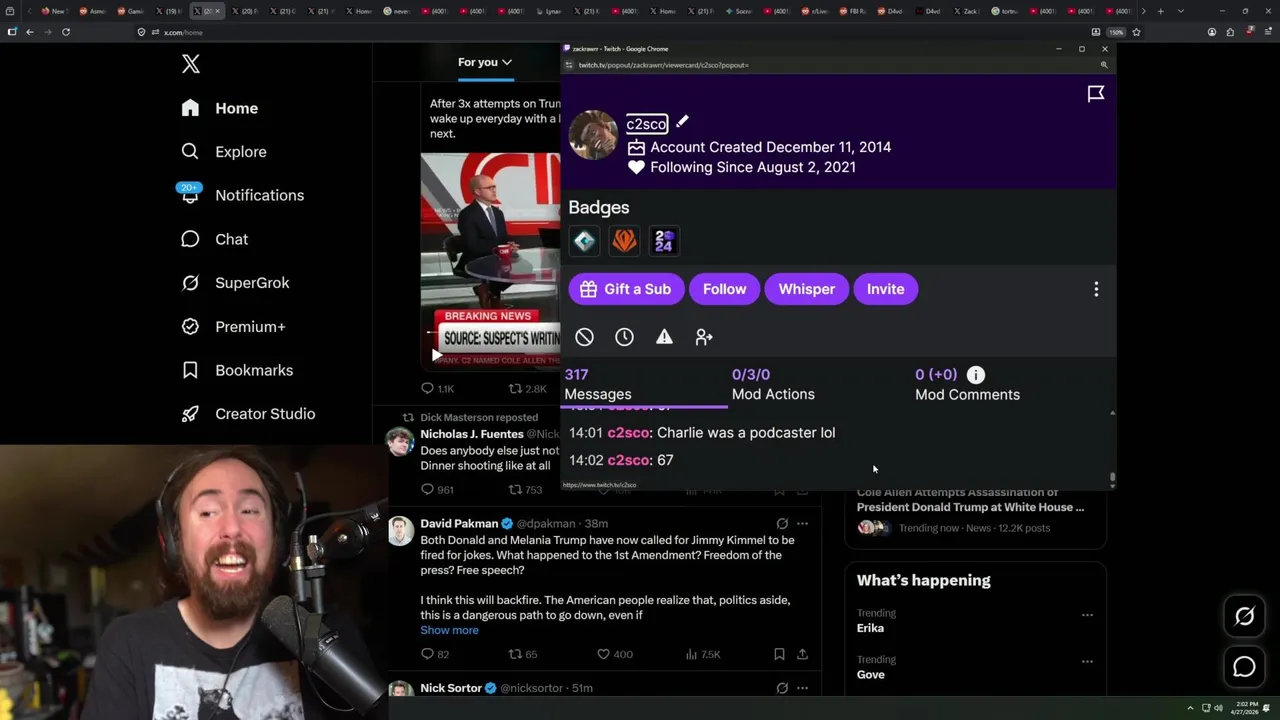
Task: Open the floating chat messages button
Action: tap(1244, 667)
